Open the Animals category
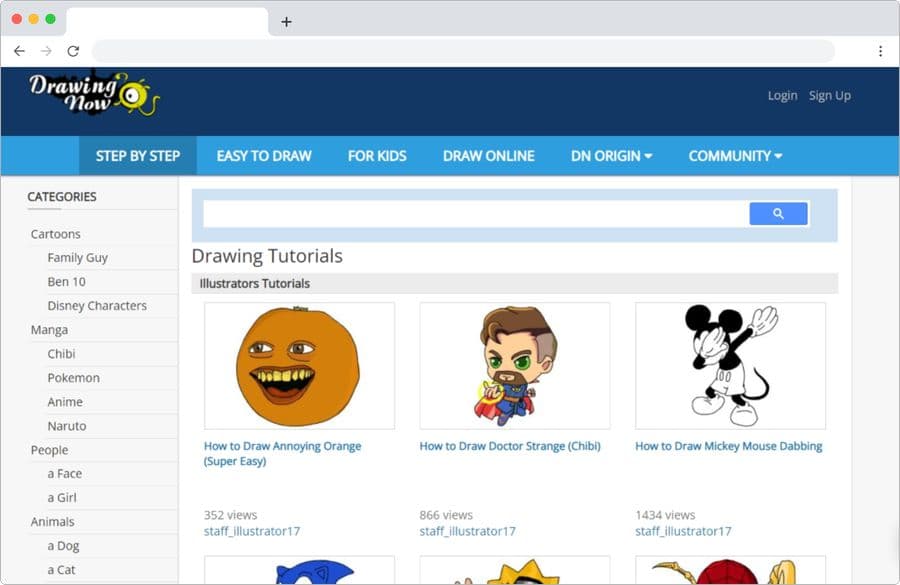This screenshot has height=585, width=900. (x=53, y=522)
